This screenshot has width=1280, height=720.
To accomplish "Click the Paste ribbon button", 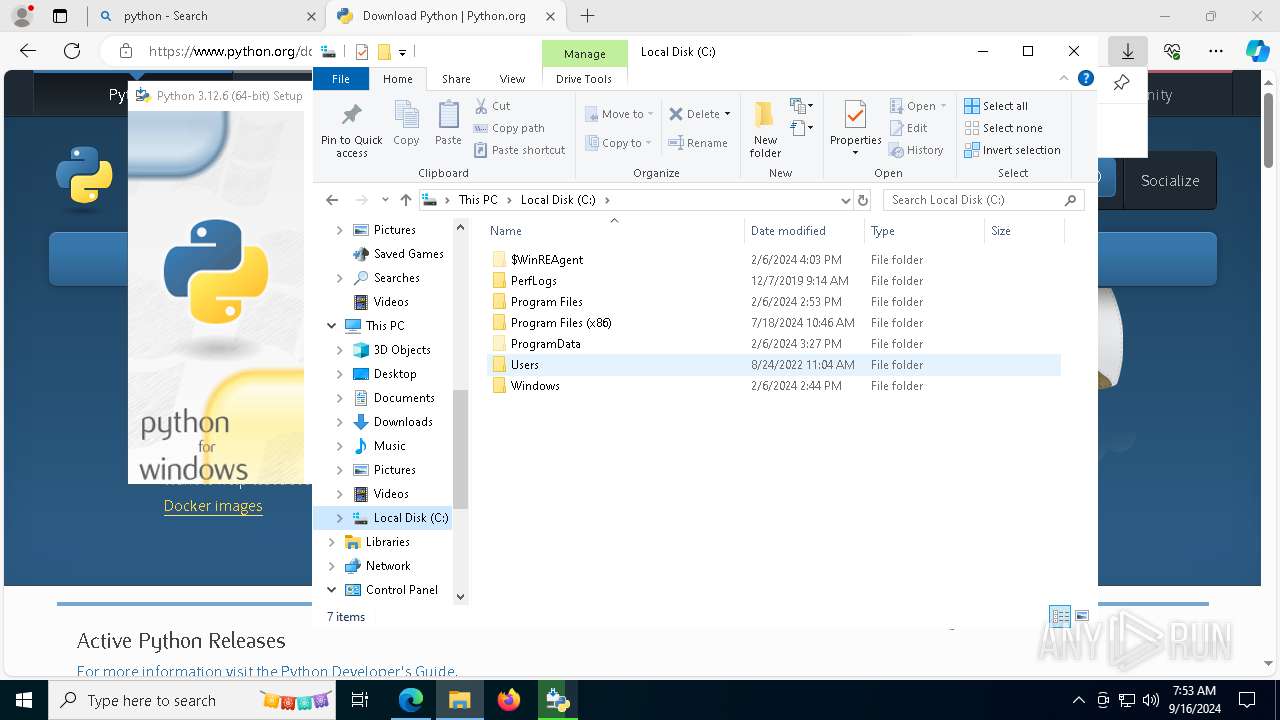I will (x=448, y=124).
